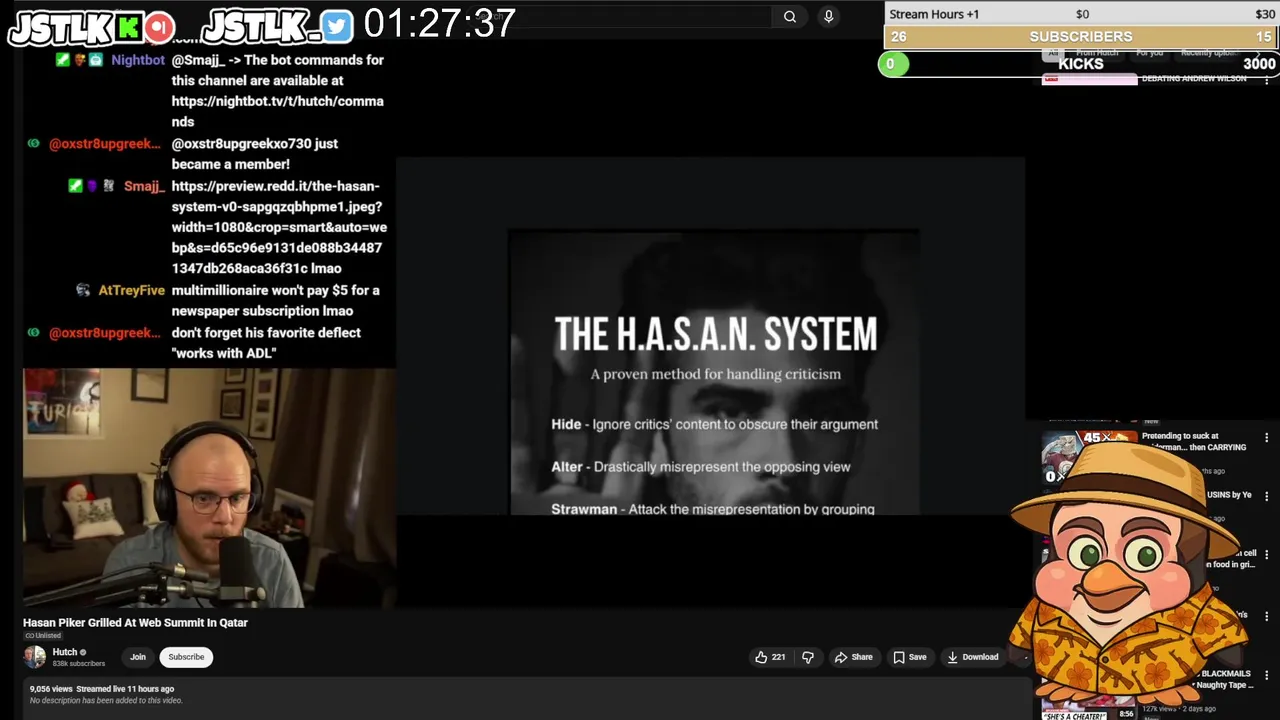Join the Hutch channel membership
Image resolution: width=1280 pixels, height=720 pixels.
point(138,657)
